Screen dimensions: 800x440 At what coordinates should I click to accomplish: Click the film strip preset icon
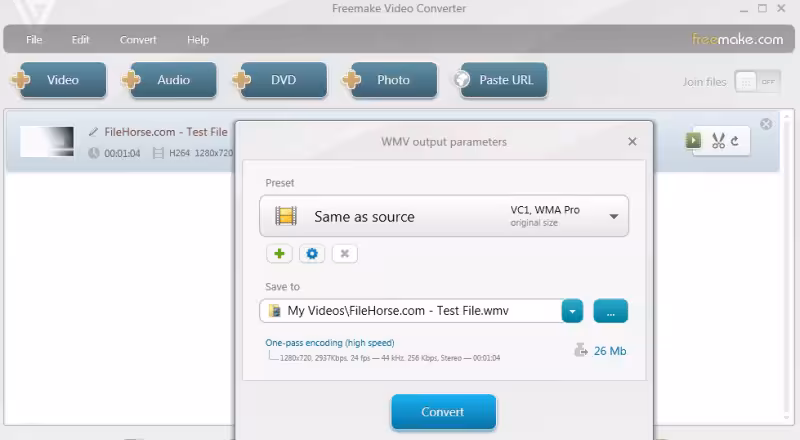pos(286,216)
